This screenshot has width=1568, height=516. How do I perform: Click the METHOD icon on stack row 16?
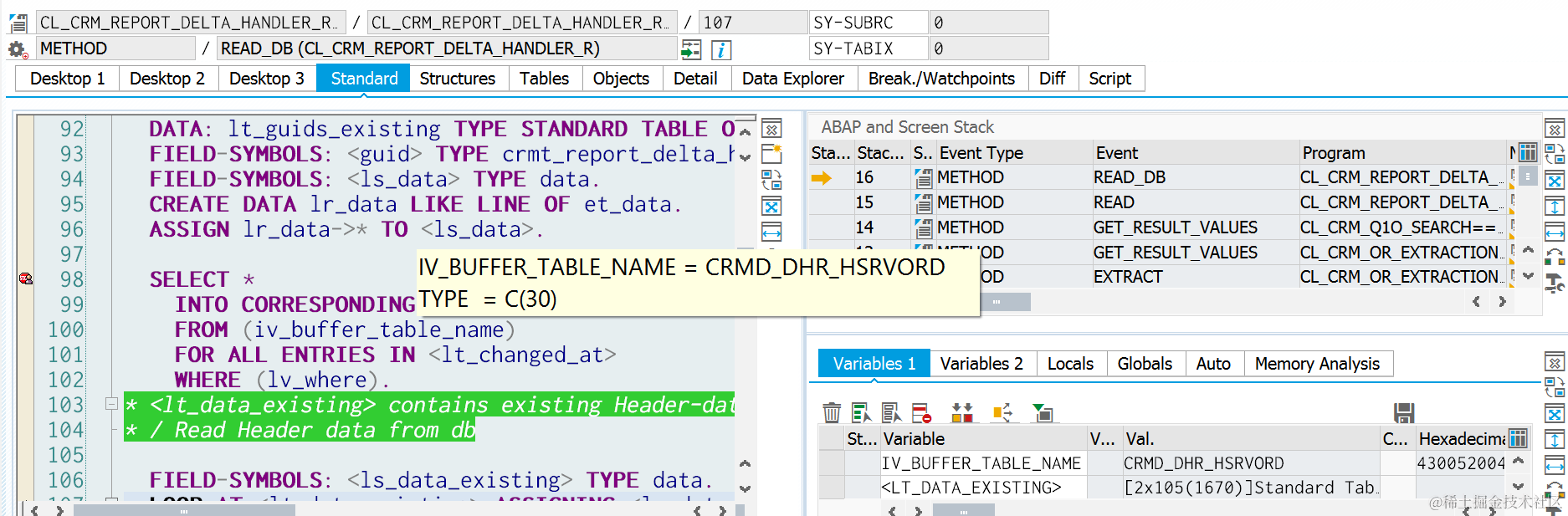pyautogui.click(x=923, y=177)
